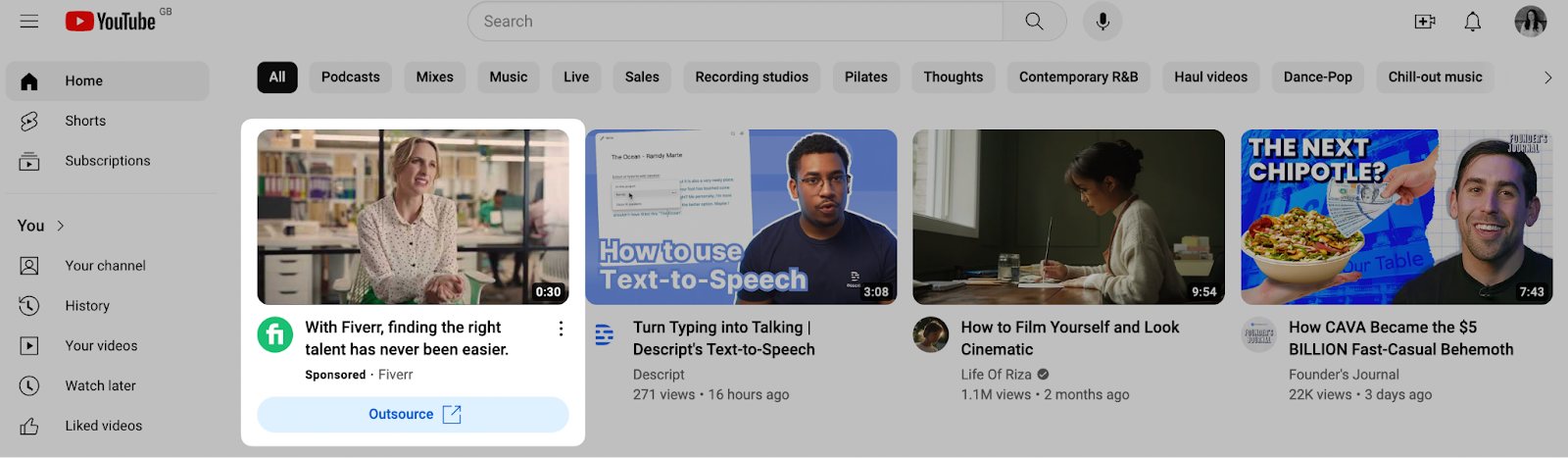Go to Descript channel name
The width and height of the screenshot is (1568, 458).
pyautogui.click(x=659, y=375)
